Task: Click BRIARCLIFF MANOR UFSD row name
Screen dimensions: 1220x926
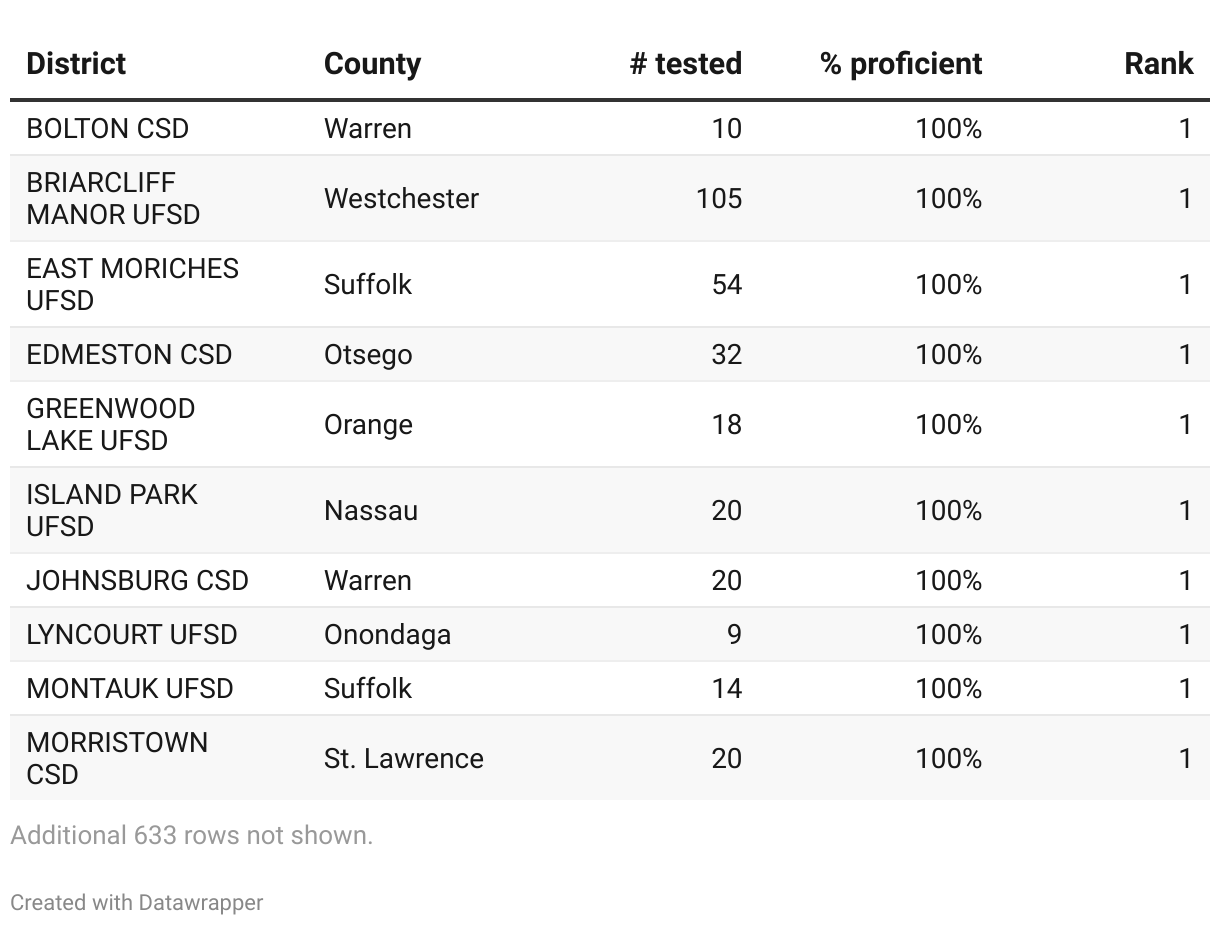Action: pyautogui.click(x=113, y=198)
